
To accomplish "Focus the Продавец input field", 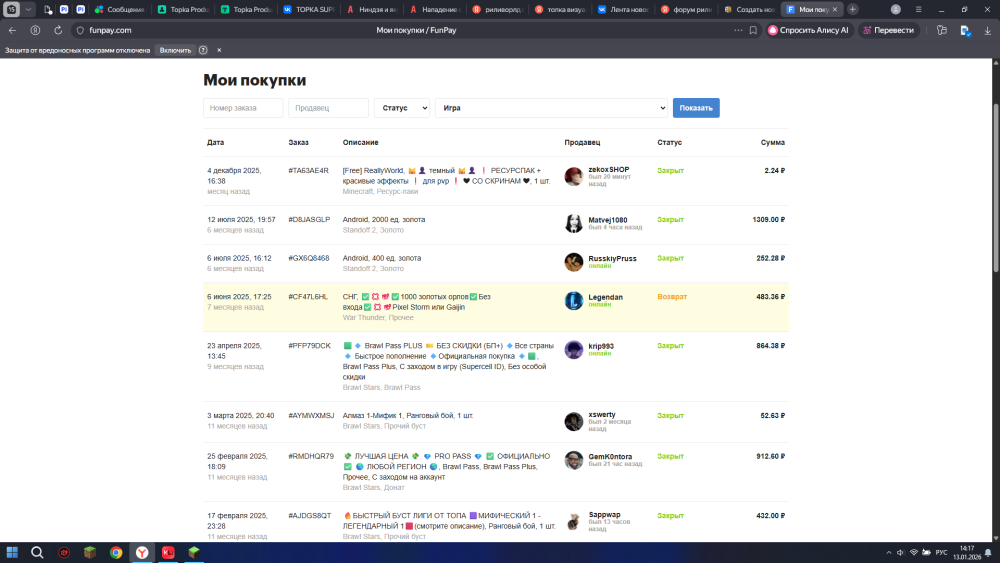I will [328, 108].
